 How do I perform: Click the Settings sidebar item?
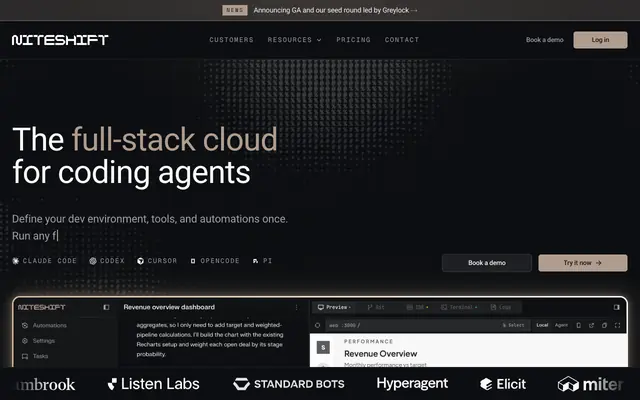pyautogui.click(x=38, y=341)
